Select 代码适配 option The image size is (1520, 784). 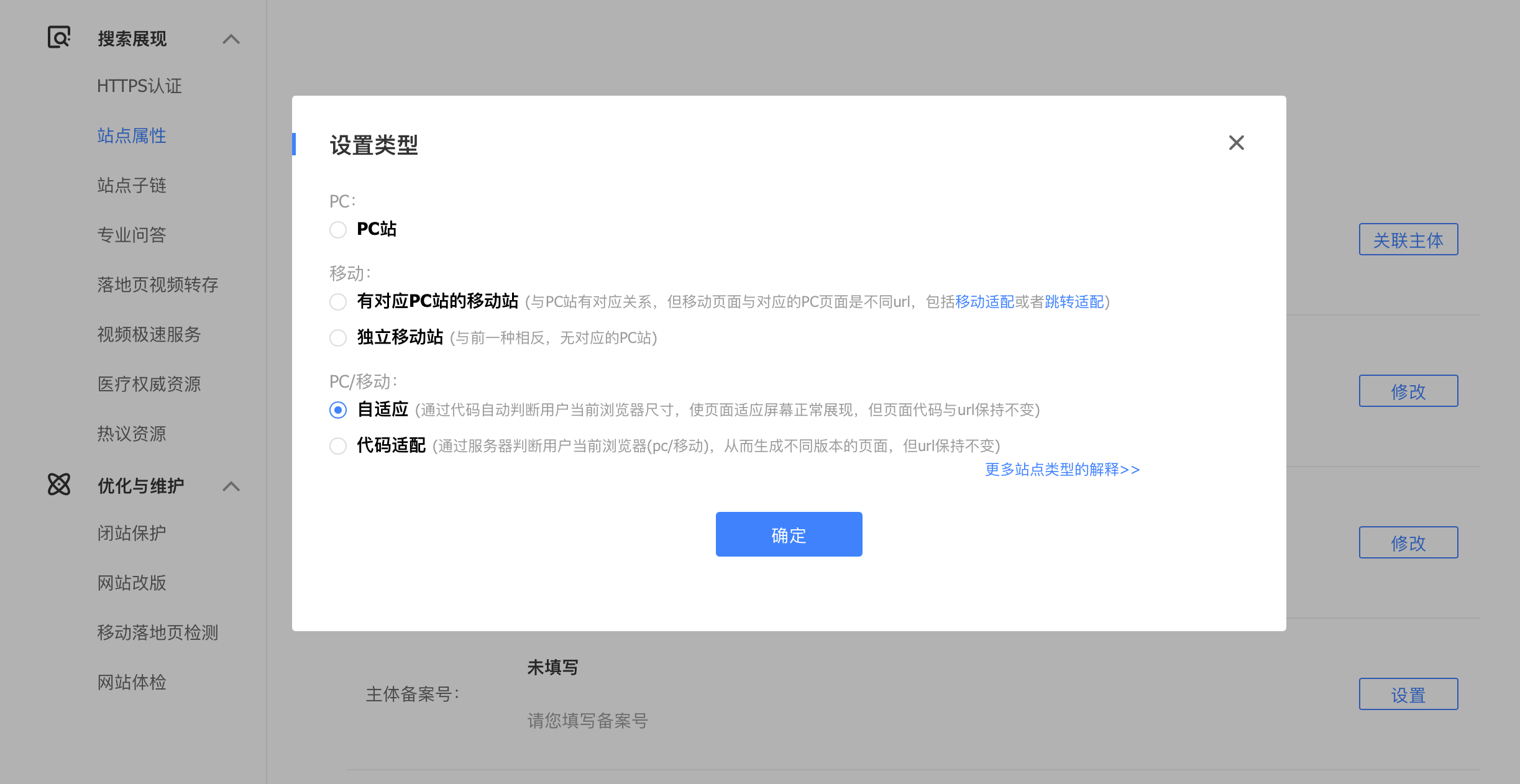338,445
